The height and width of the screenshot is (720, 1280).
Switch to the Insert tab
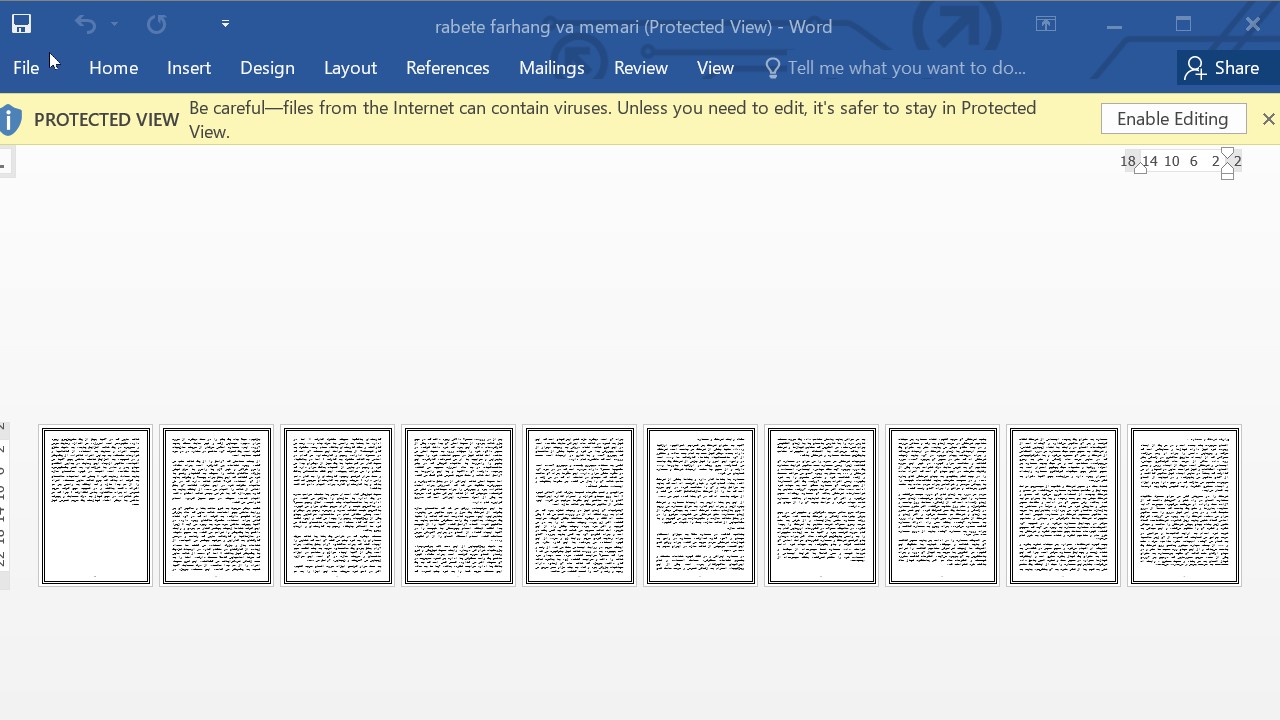click(x=189, y=68)
